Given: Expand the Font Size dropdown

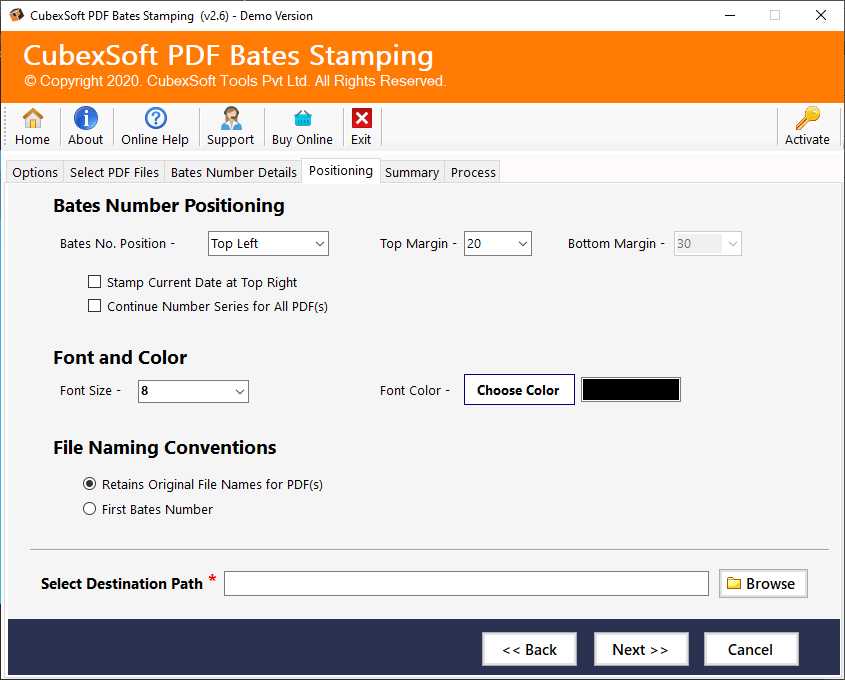Looking at the screenshot, I should (193, 391).
